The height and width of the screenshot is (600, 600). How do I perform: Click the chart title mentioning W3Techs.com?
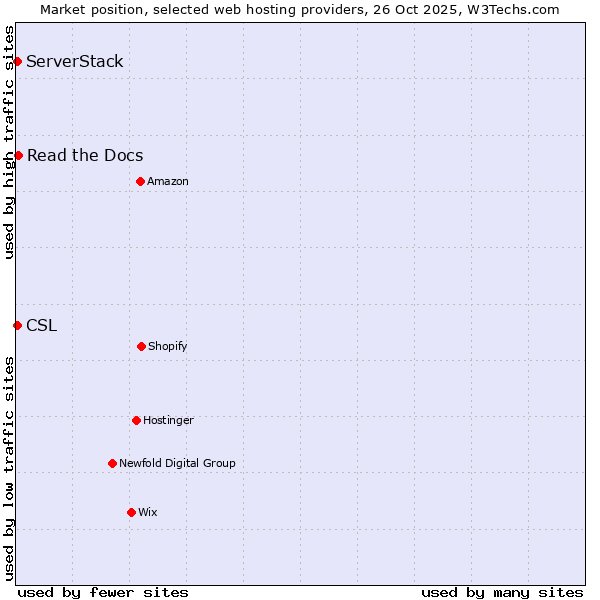[300, 9]
